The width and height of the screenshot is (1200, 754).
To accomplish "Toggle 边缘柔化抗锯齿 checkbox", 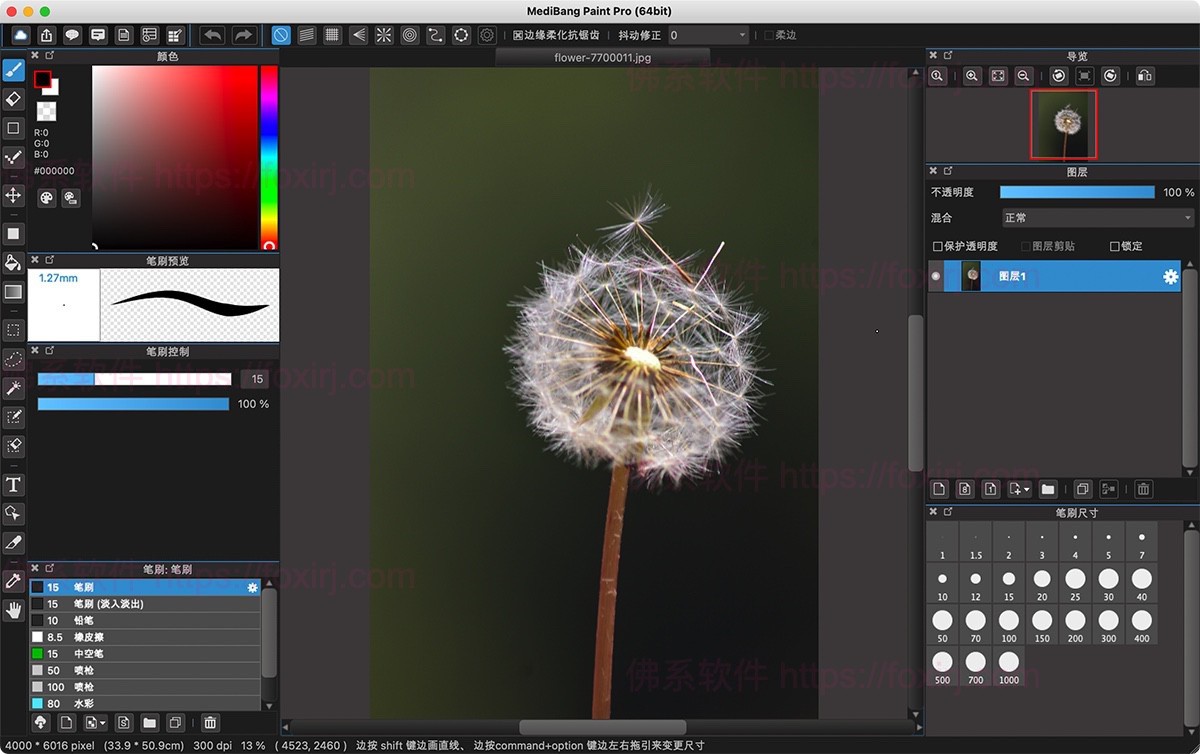I will pos(518,35).
